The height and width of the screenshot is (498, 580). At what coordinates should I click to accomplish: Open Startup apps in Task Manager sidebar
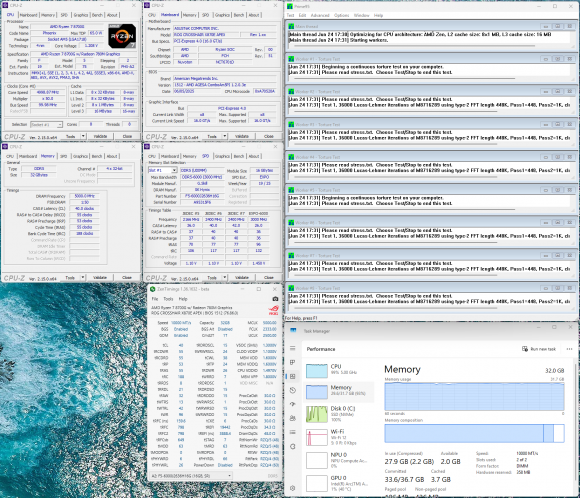[293, 404]
